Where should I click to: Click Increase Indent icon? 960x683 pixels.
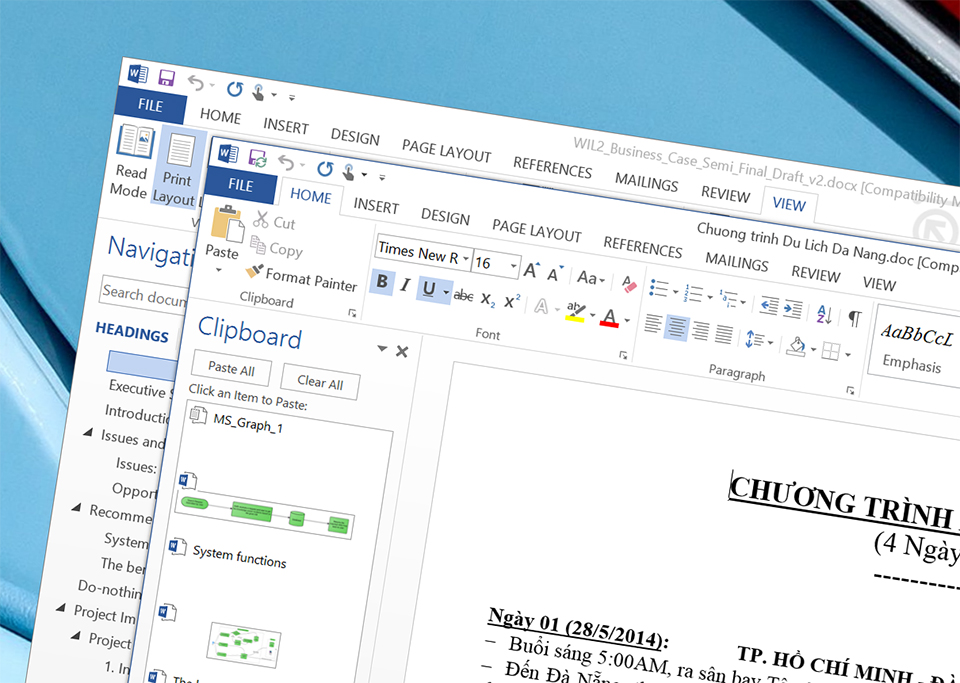[x=793, y=308]
